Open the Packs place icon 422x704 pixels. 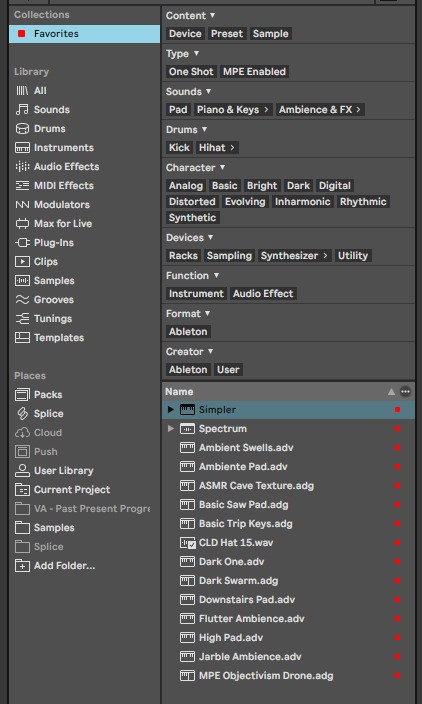click(x=22, y=395)
